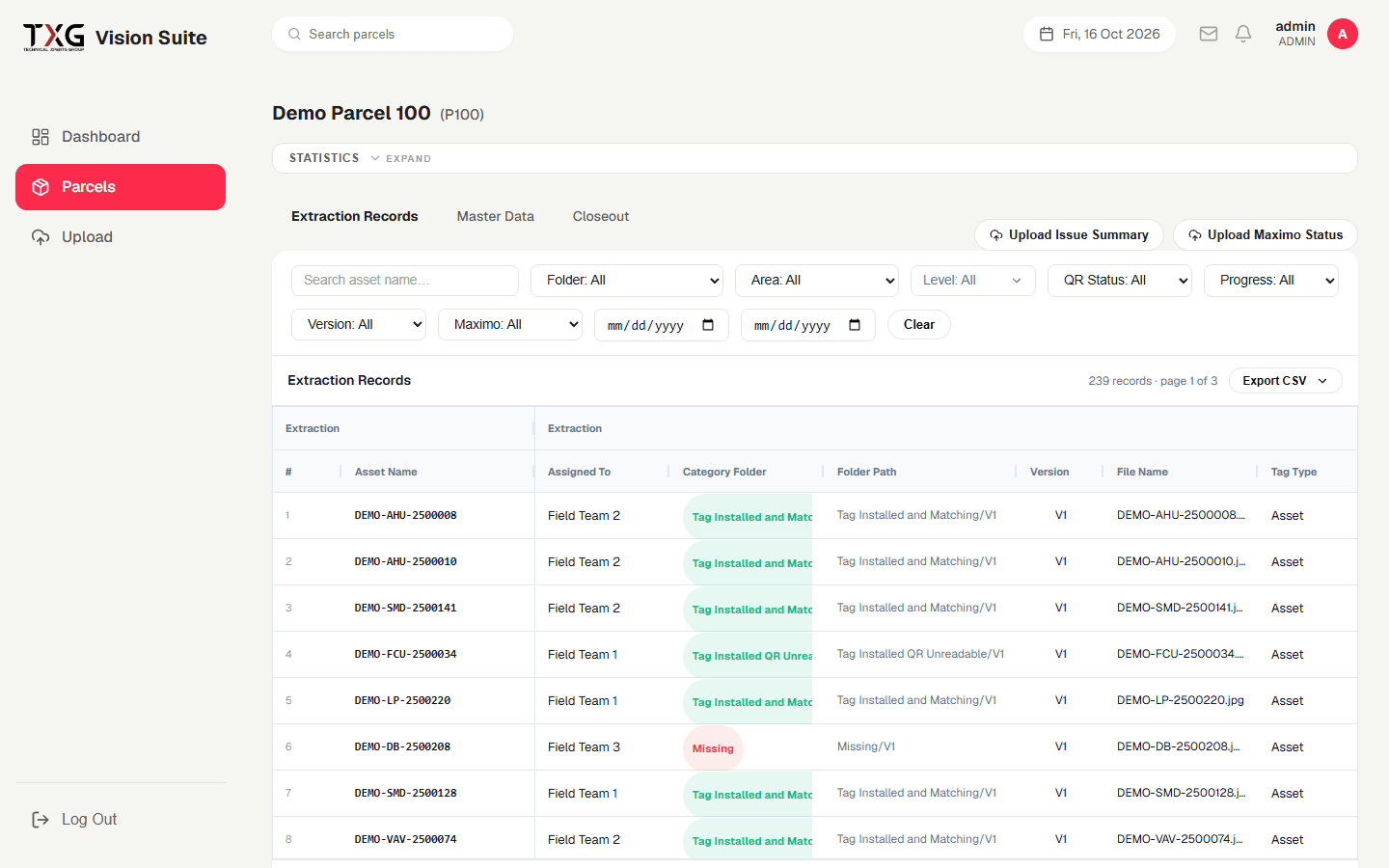1389x868 pixels.
Task: Click asset name DEMO-AHU-2500008
Action: [x=405, y=516]
